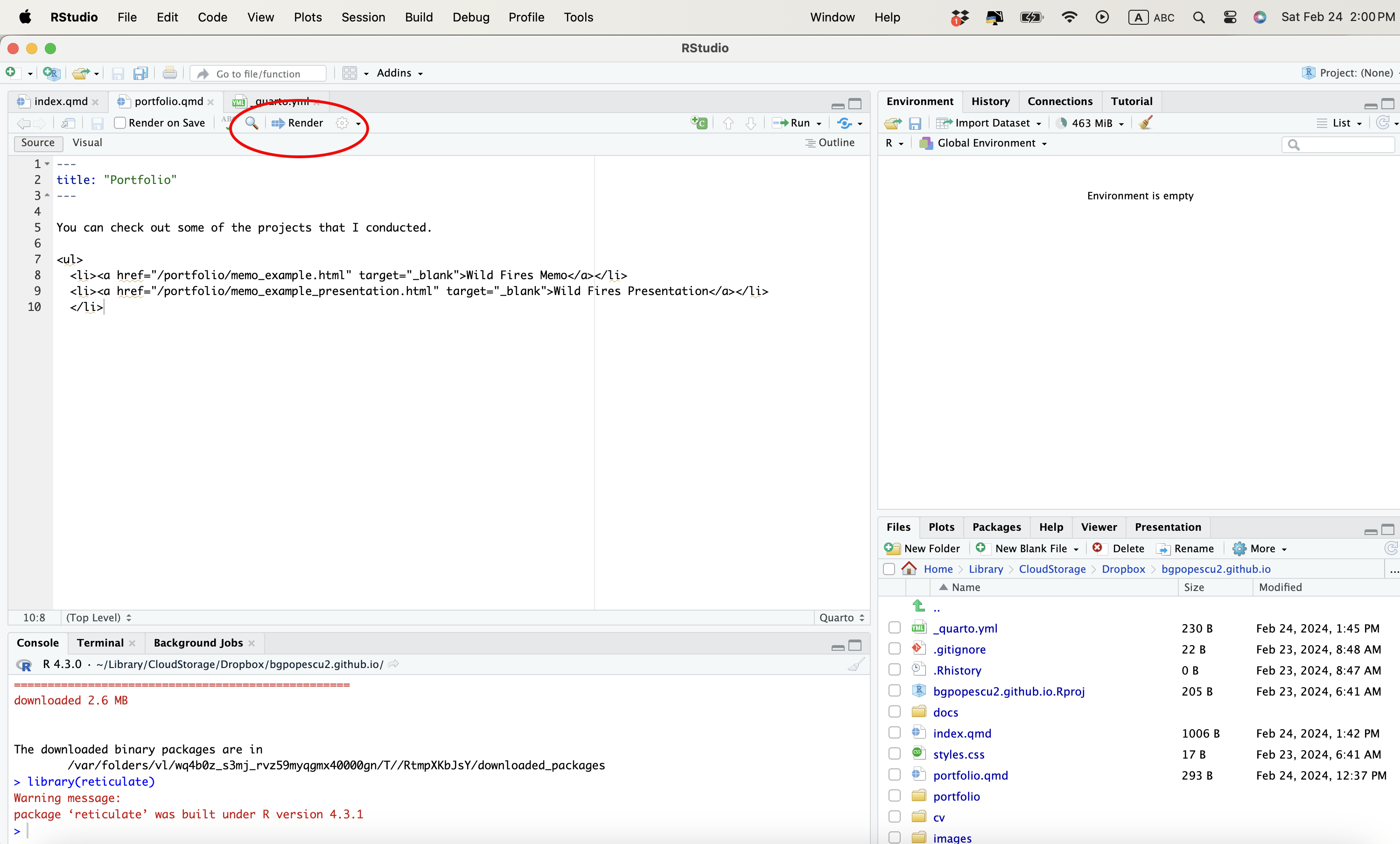The height and width of the screenshot is (844, 1400).
Task: Switch to the Visual editor mode
Action: [x=87, y=143]
